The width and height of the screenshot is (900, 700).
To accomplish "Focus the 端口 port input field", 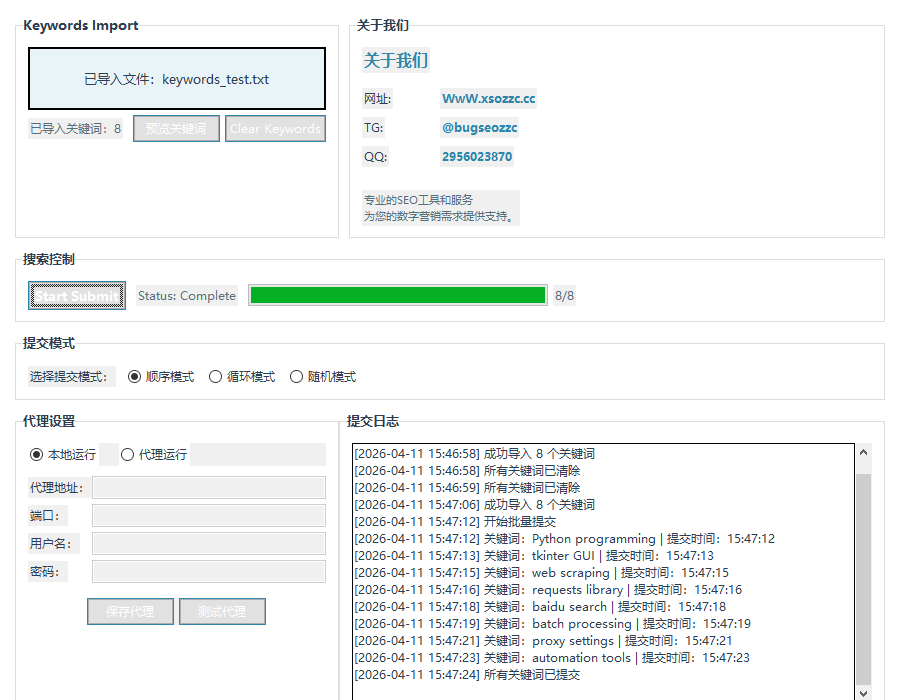I will 208,516.
